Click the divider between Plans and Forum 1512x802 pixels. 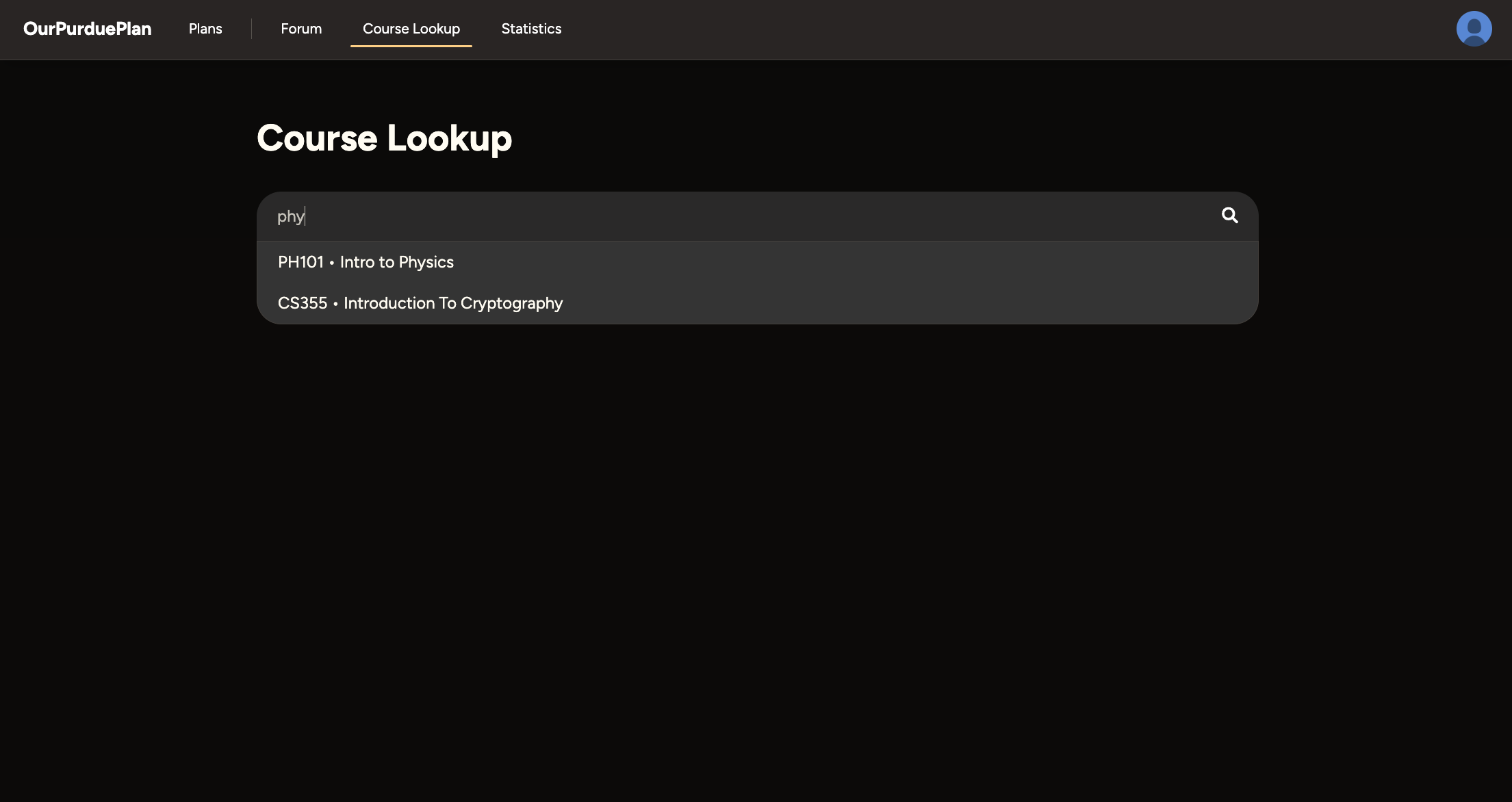coord(251,29)
